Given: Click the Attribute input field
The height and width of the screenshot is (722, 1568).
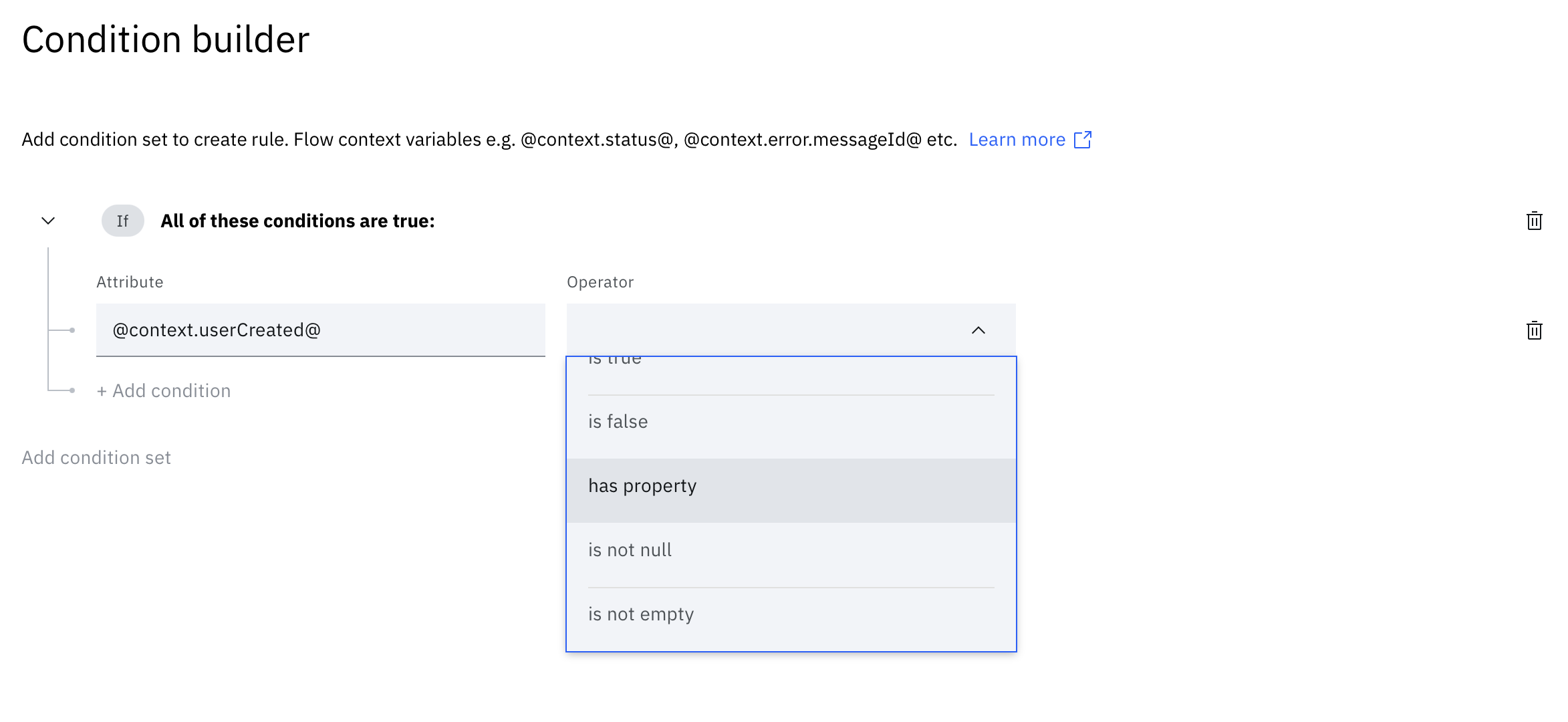Looking at the screenshot, I should pyautogui.click(x=320, y=330).
